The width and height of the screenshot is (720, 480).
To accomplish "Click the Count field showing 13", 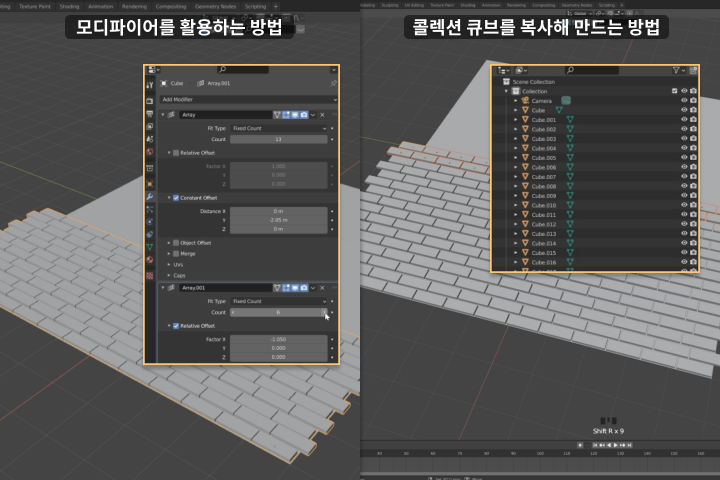I will (x=279, y=139).
